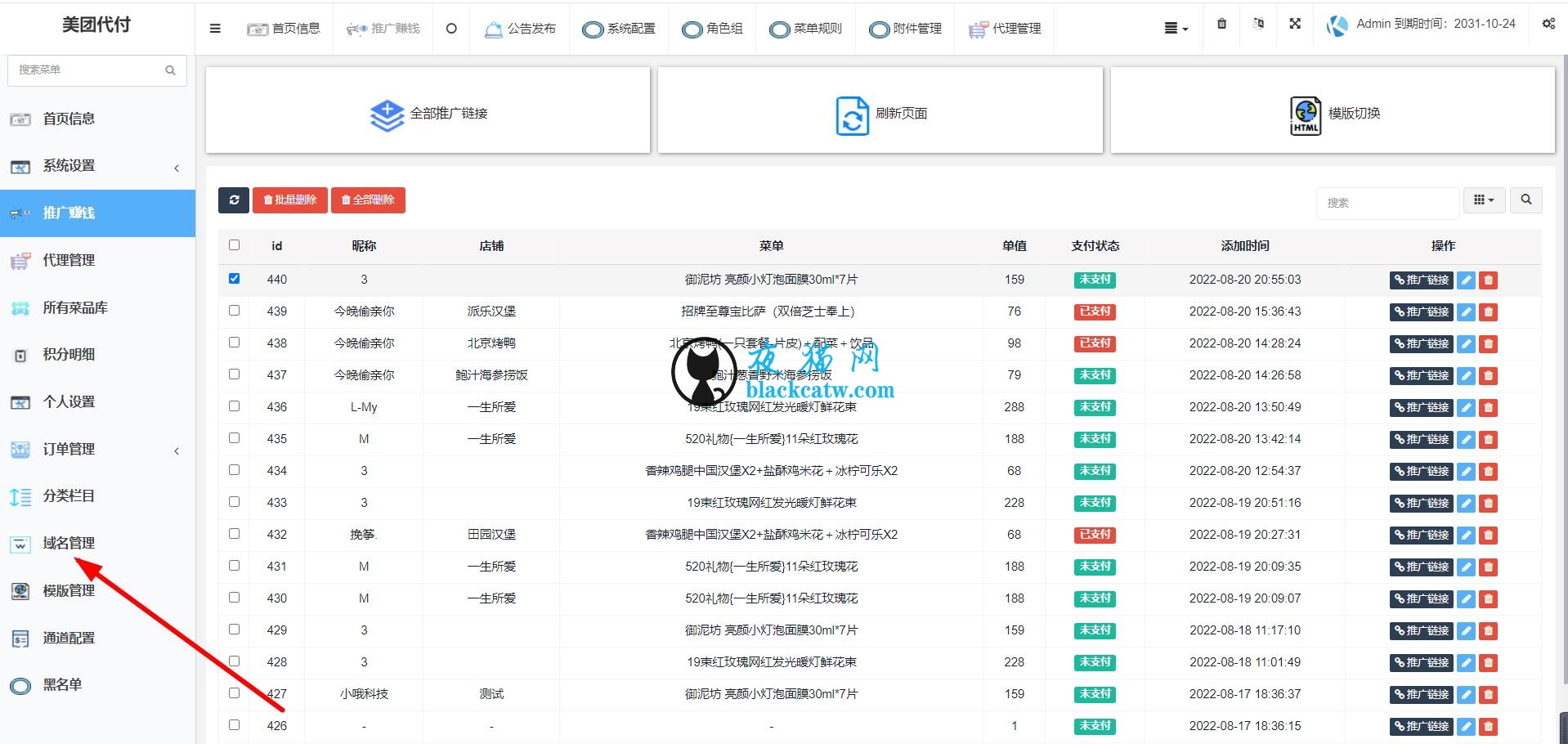The image size is (1568, 744).
Task: Open 黑名单 in the sidebar
Action: [62, 685]
